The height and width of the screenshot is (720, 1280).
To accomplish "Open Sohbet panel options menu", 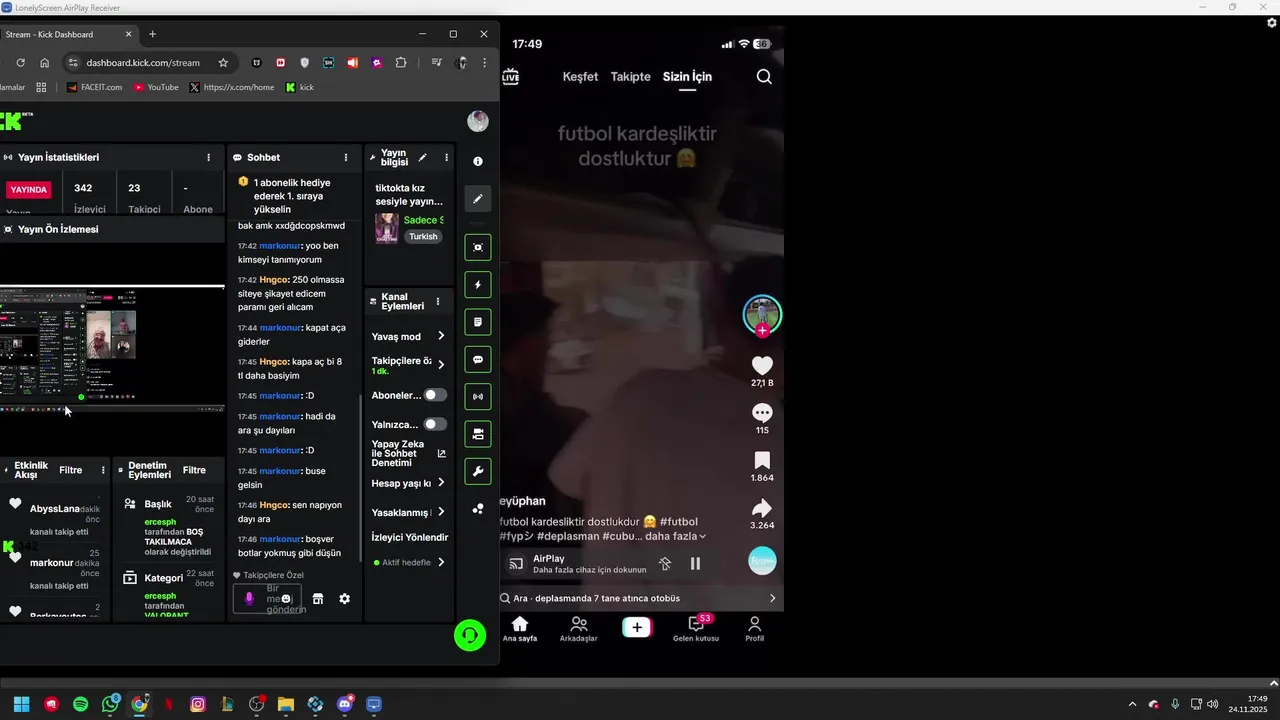I will point(346,157).
